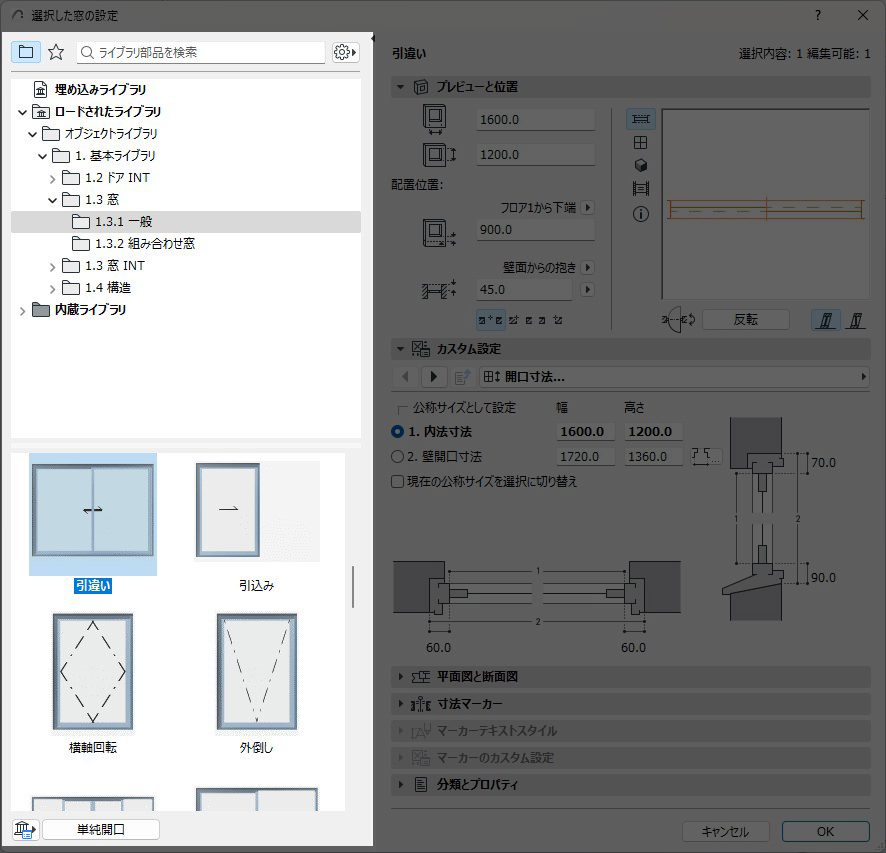Expand the 平面図と断面図 section
886x853 pixels.
[x=401, y=677]
